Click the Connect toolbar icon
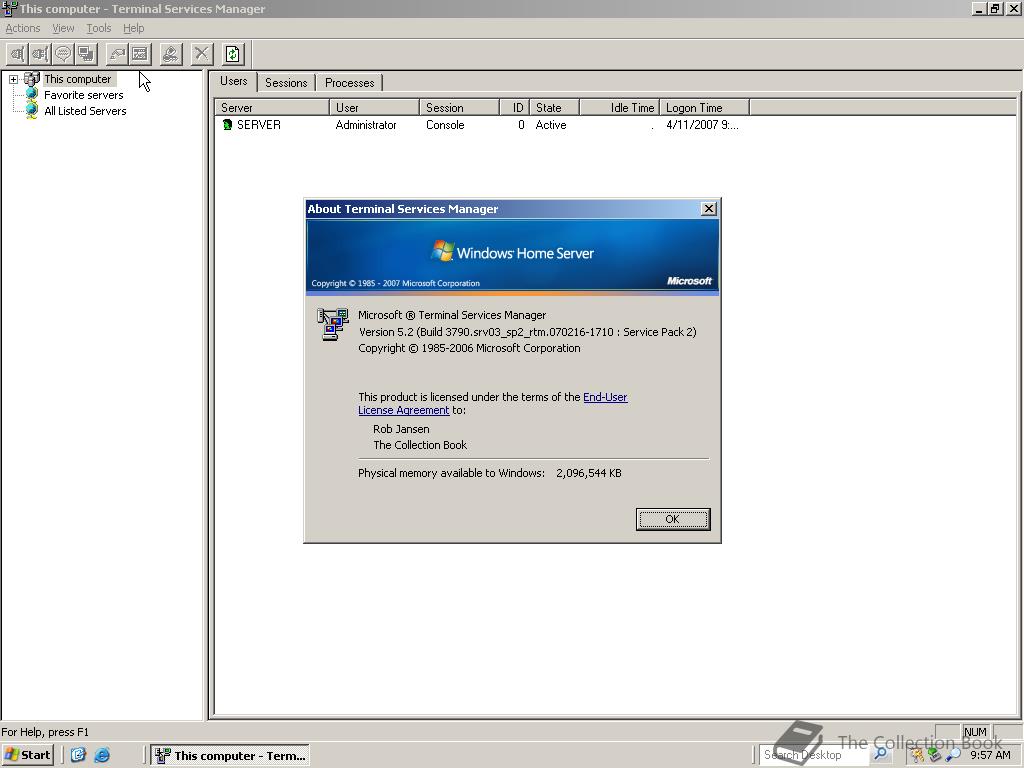 18,54
